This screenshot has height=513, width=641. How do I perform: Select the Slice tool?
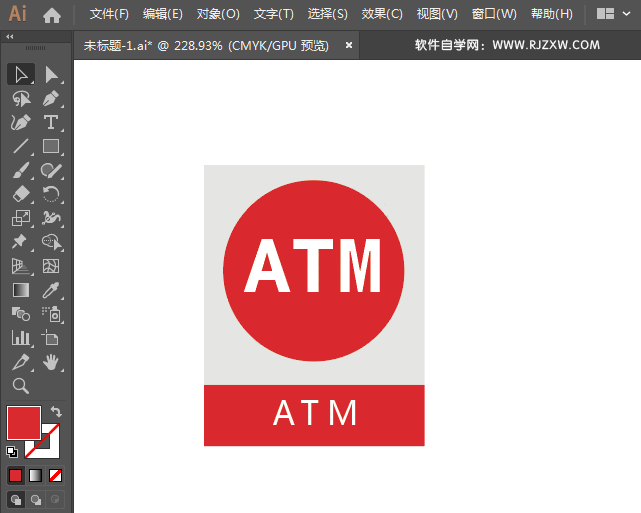(21, 362)
